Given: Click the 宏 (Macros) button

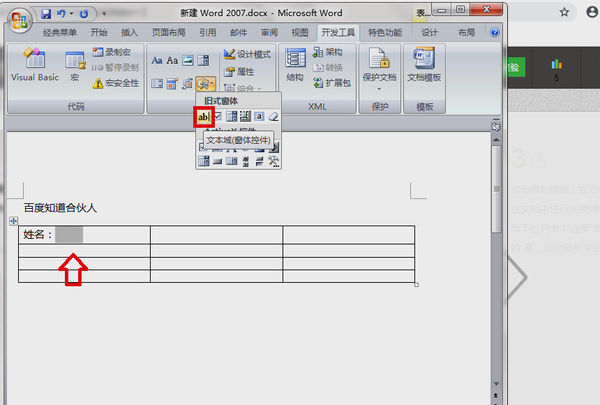Looking at the screenshot, I should click(x=74, y=66).
